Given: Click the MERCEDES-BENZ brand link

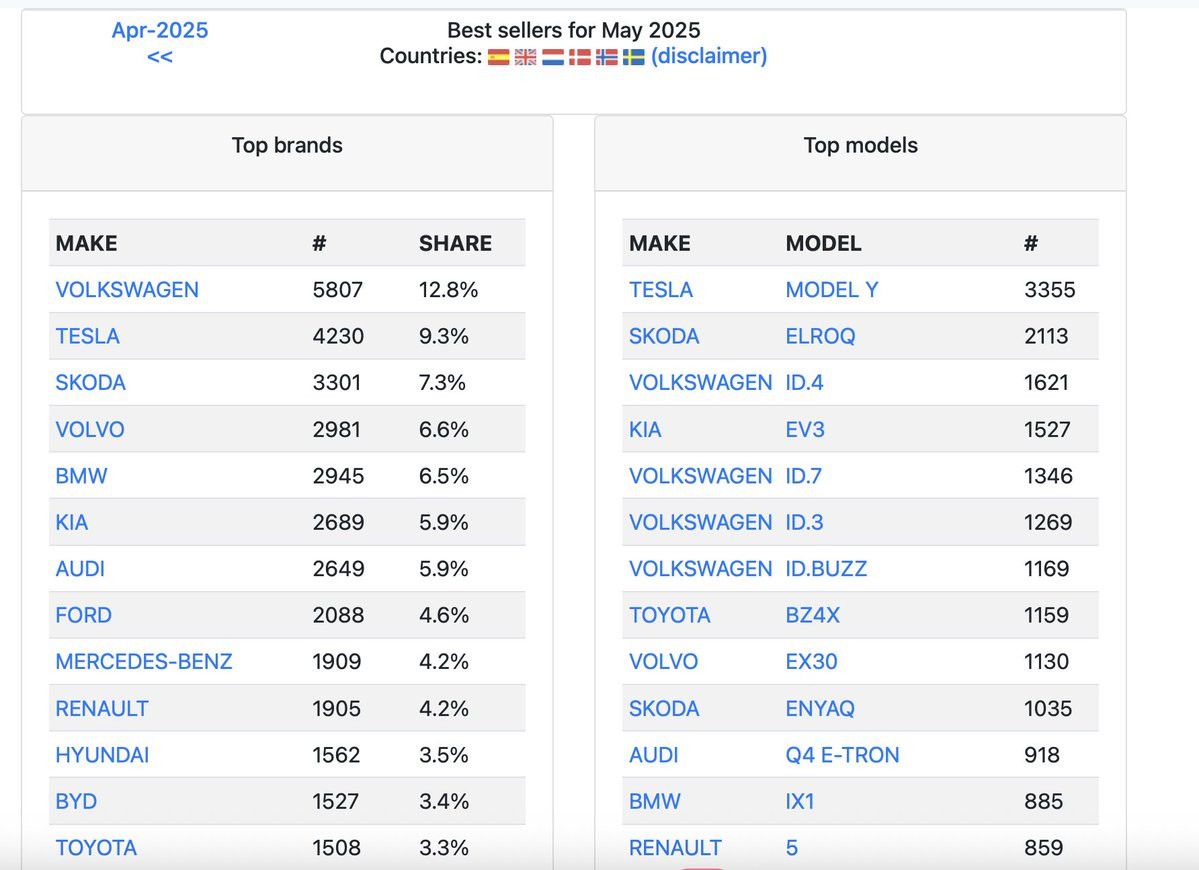Looking at the screenshot, I should point(144,662).
